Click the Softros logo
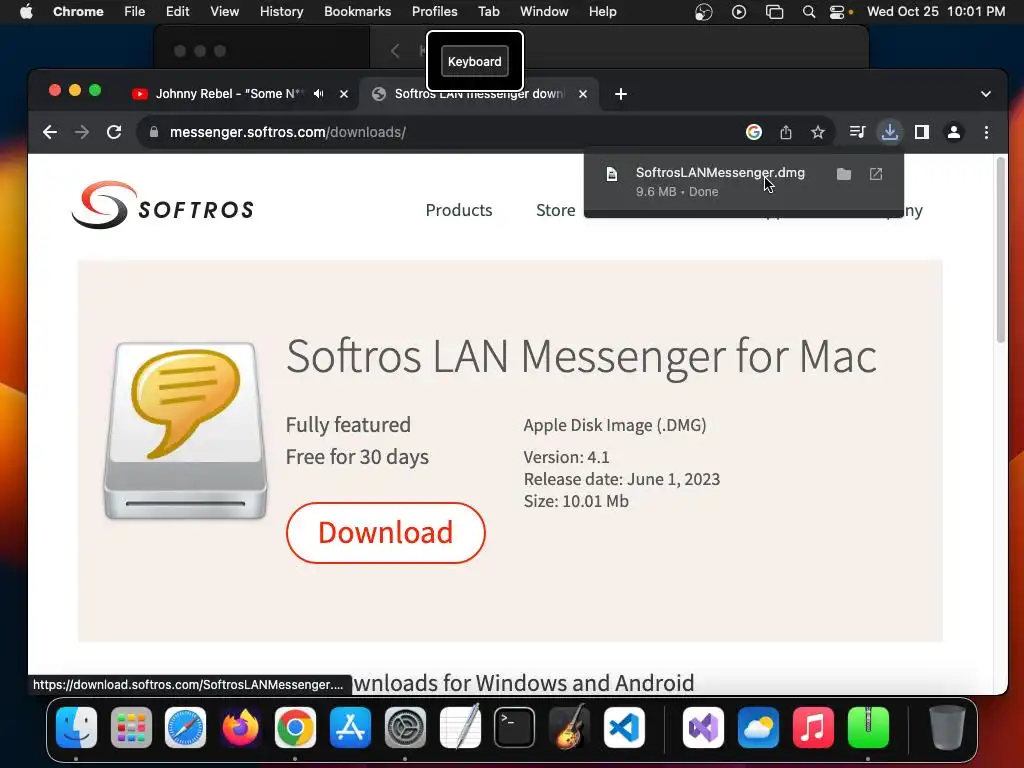 (163, 205)
